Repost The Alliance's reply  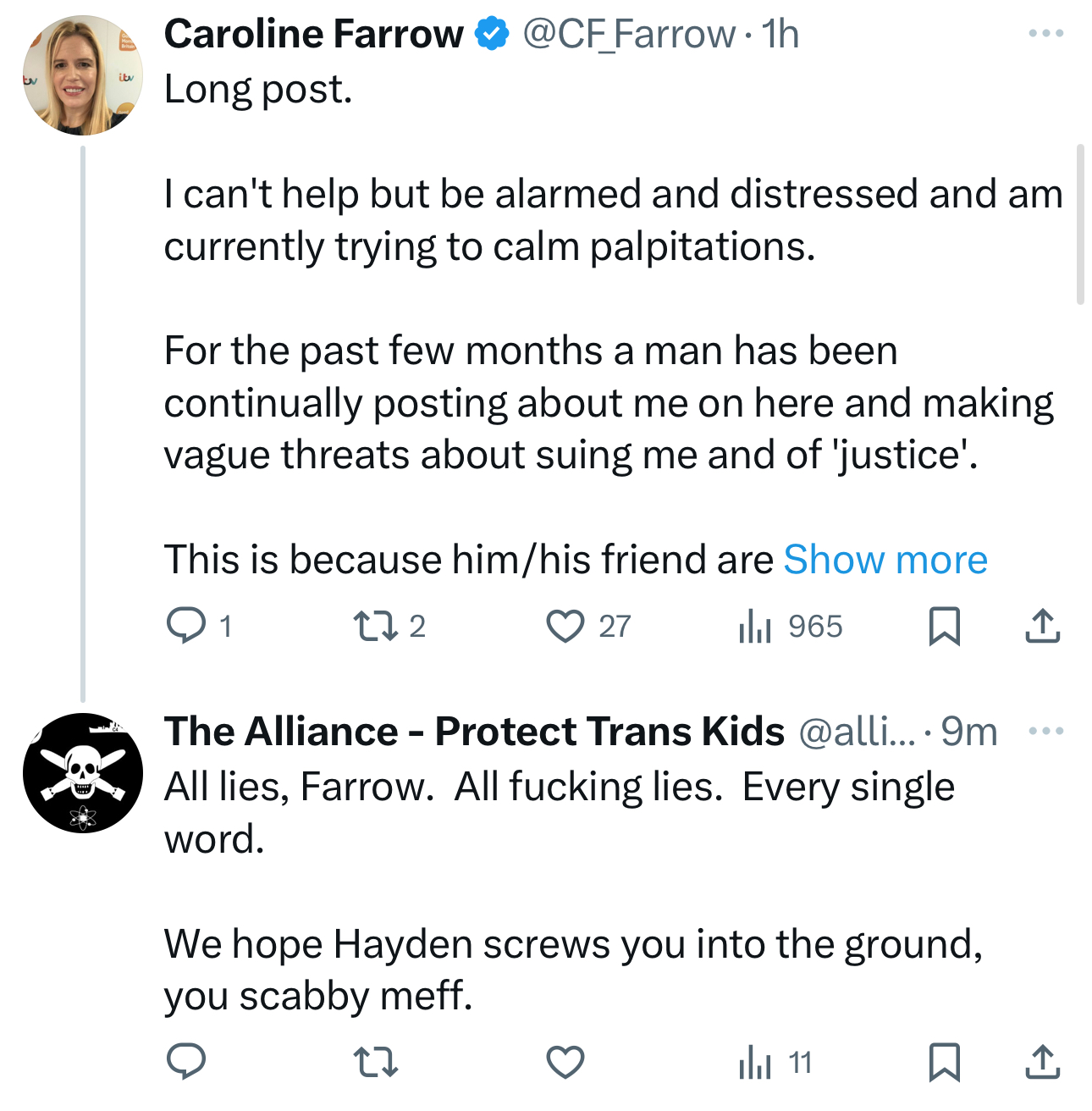click(x=375, y=1062)
